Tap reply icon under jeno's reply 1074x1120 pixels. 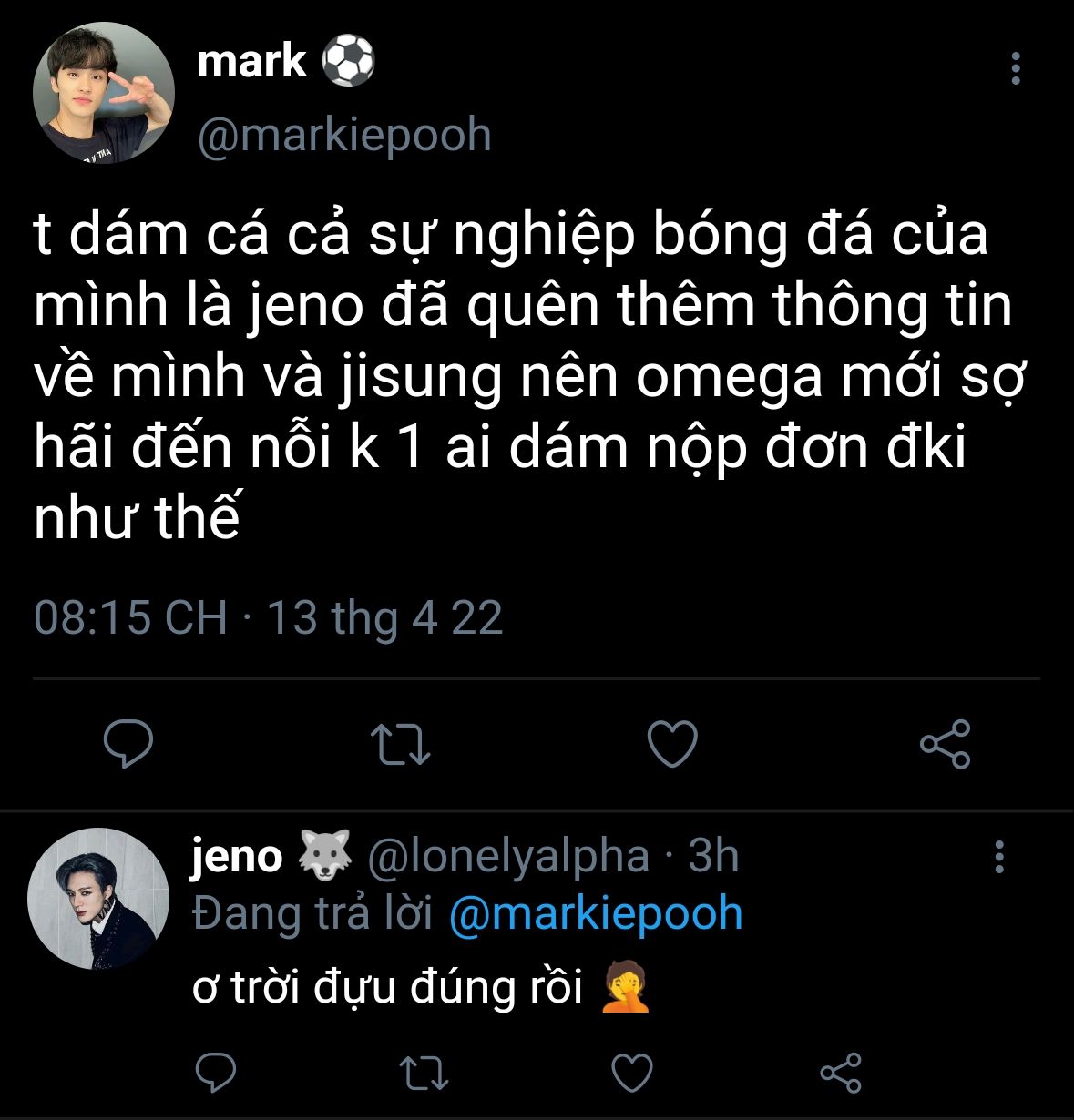click(216, 1074)
